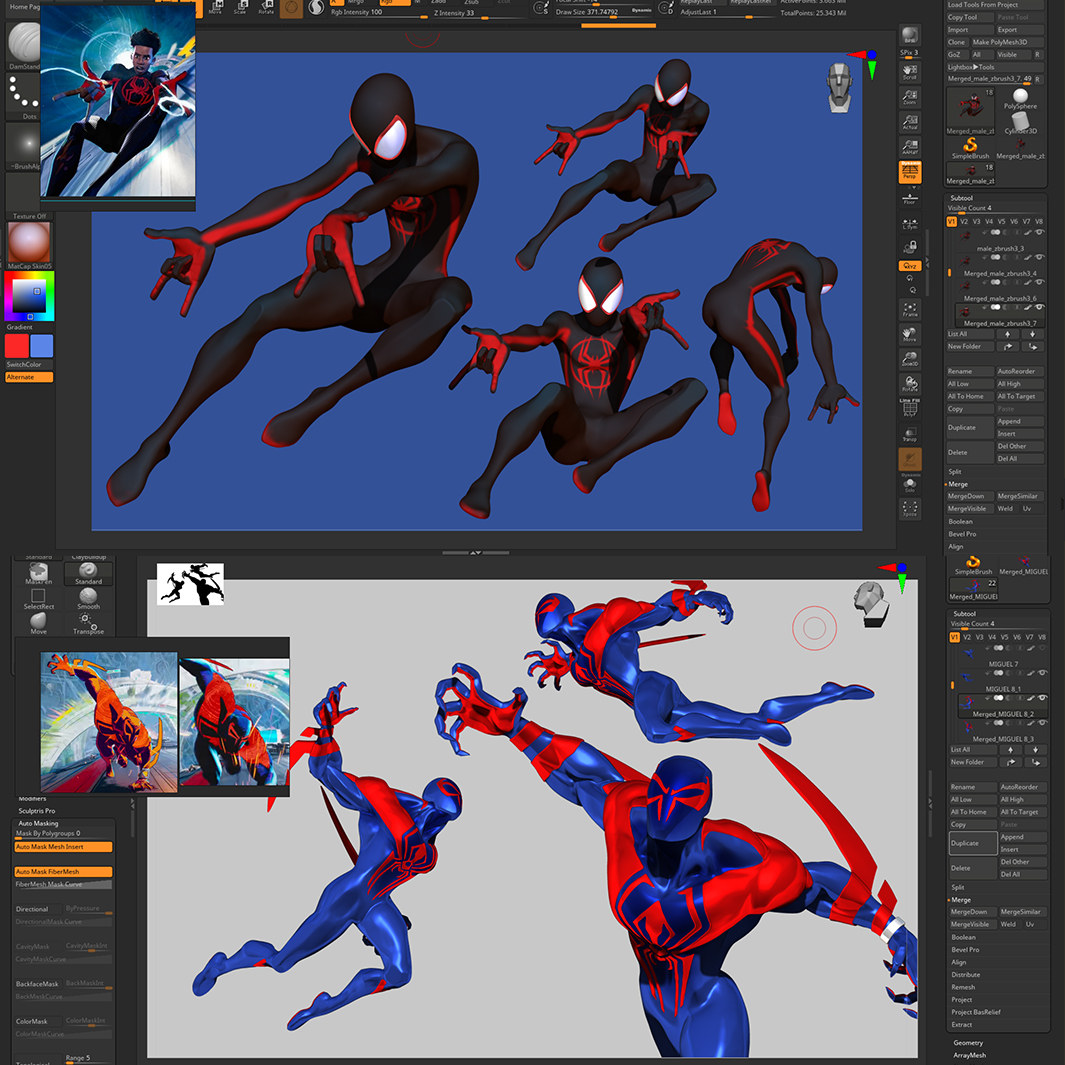
Task: Click the AAHalf icon in top window
Action: tap(909, 146)
